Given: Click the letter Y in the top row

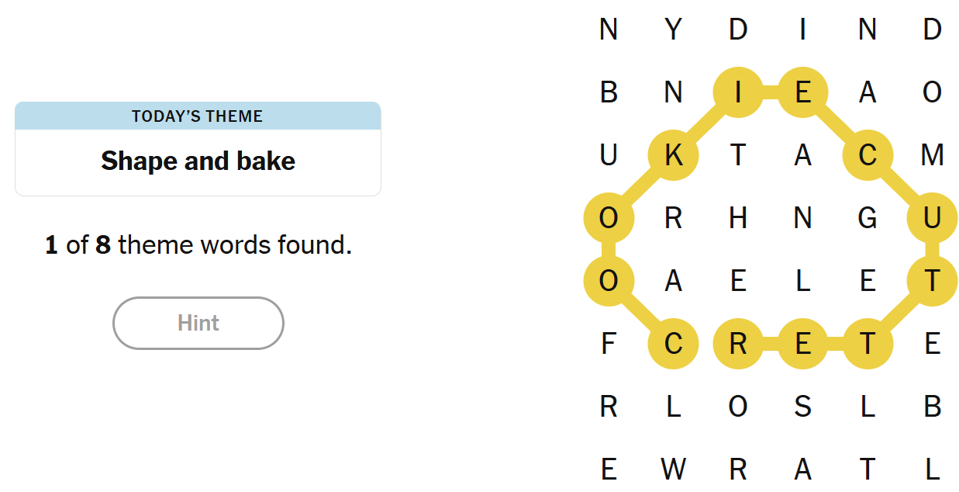Looking at the screenshot, I should [x=673, y=30].
